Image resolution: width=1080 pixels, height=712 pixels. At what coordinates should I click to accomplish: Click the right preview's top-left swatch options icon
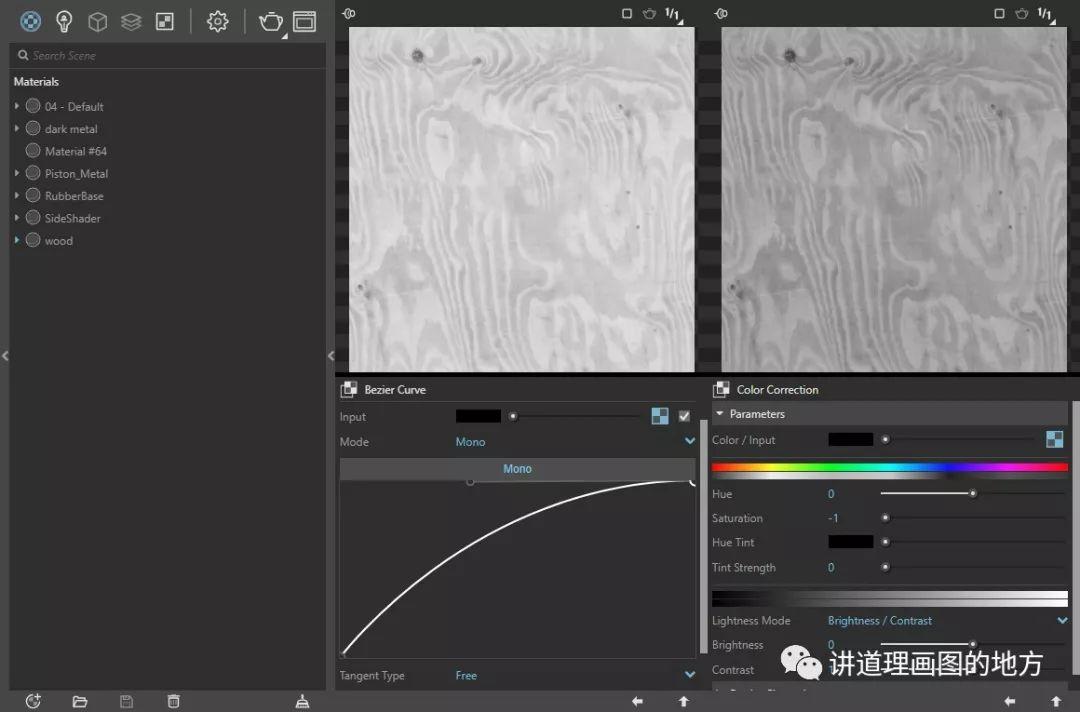click(x=721, y=13)
